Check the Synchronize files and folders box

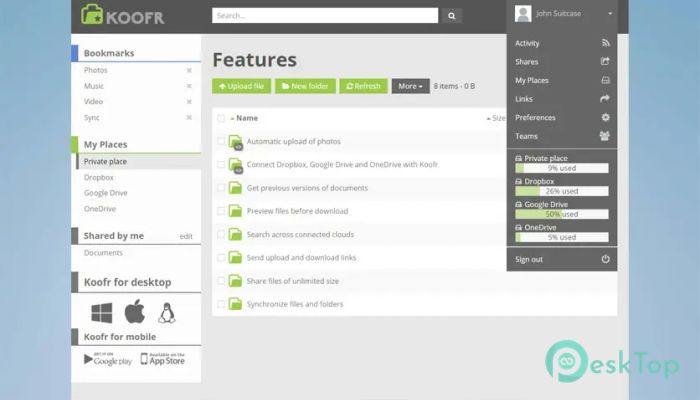pos(221,304)
